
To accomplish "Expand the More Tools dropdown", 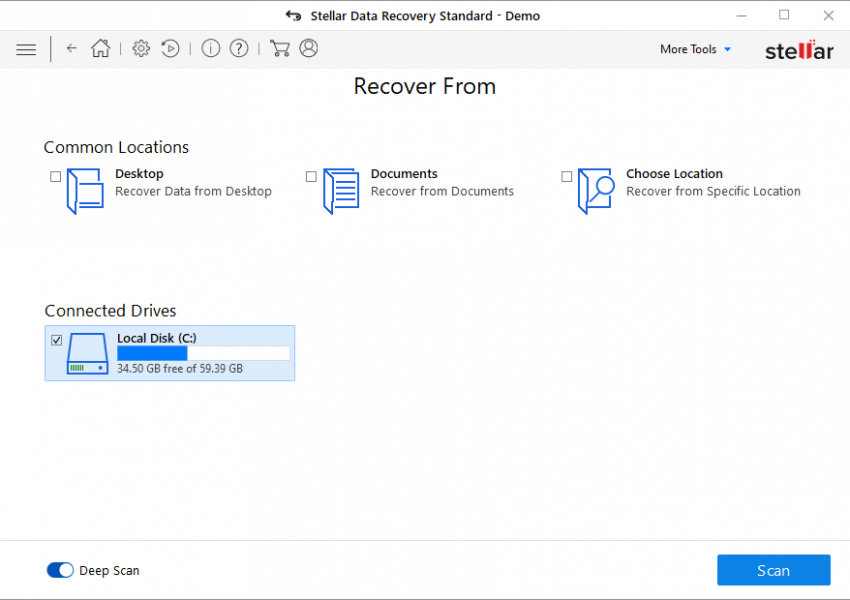I will (694, 48).
